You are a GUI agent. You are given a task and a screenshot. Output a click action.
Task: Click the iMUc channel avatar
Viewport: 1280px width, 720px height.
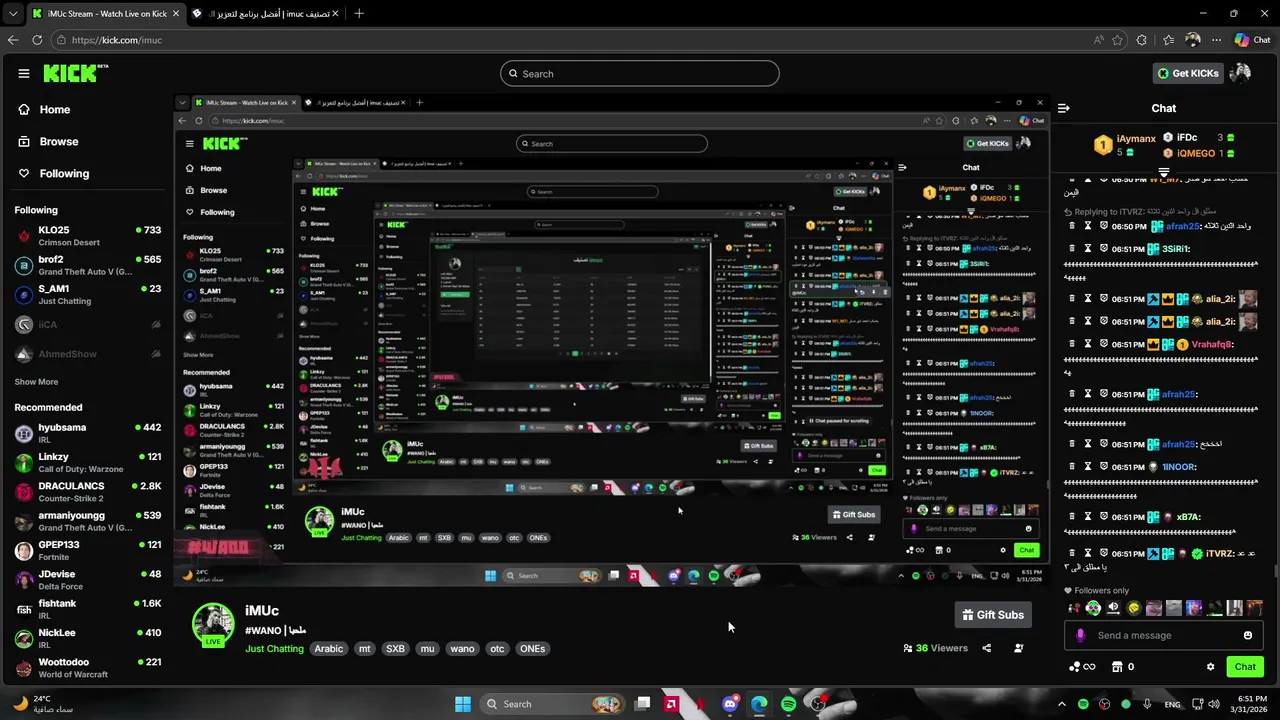point(213,625)
